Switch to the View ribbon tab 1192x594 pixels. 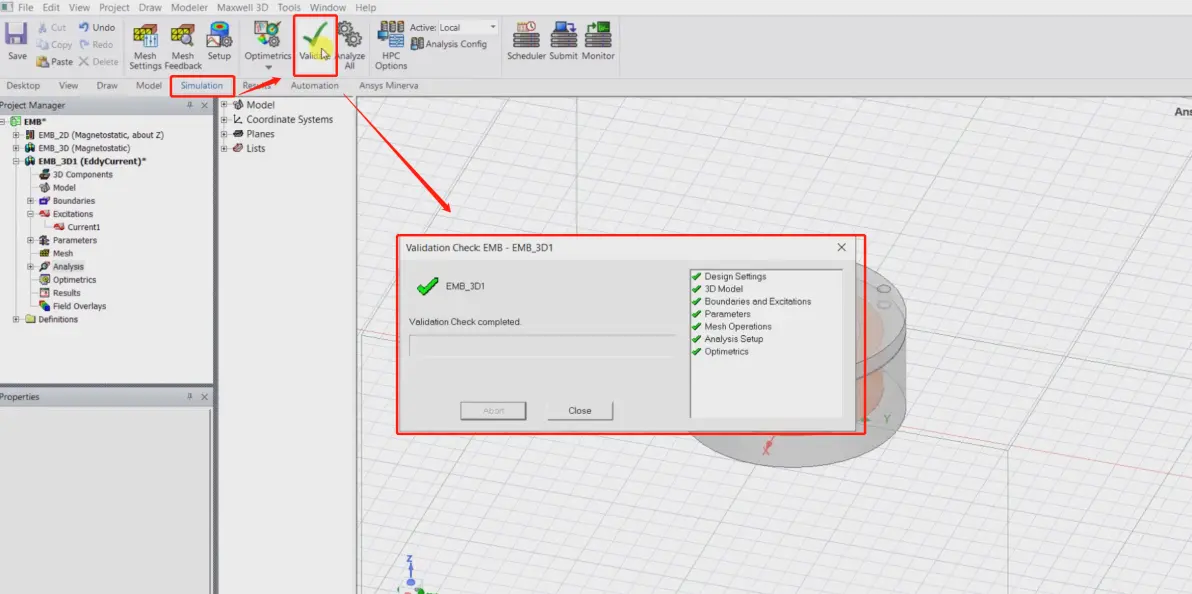click(68, 86)
